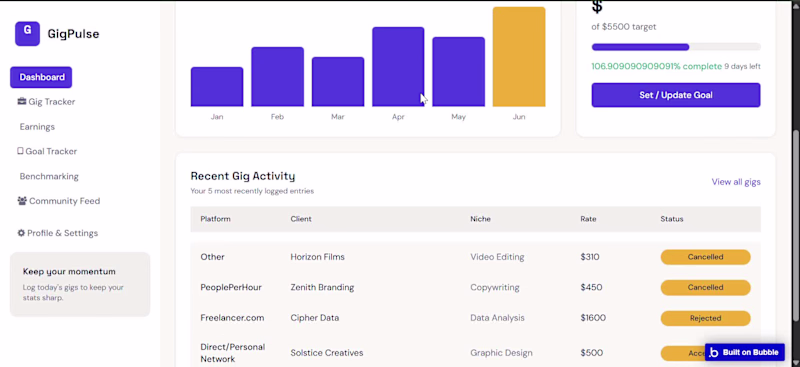Click the Rejected status of Cipher Data
Viewport: 800px width, 367px height.
[x=705, y=318]
